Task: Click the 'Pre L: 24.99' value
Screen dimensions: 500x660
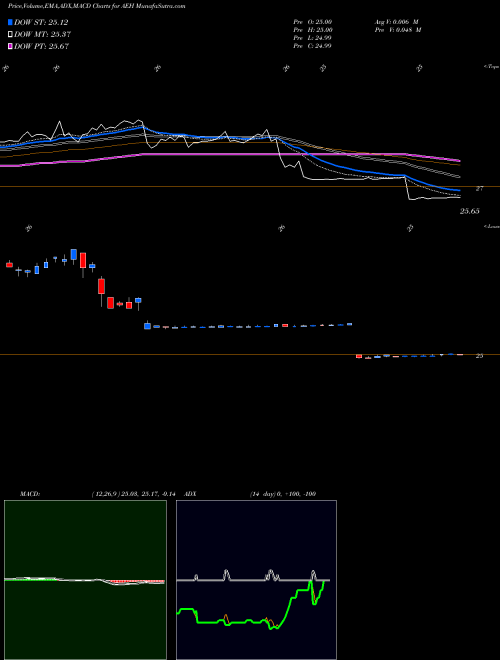Action: pos(313,38)
